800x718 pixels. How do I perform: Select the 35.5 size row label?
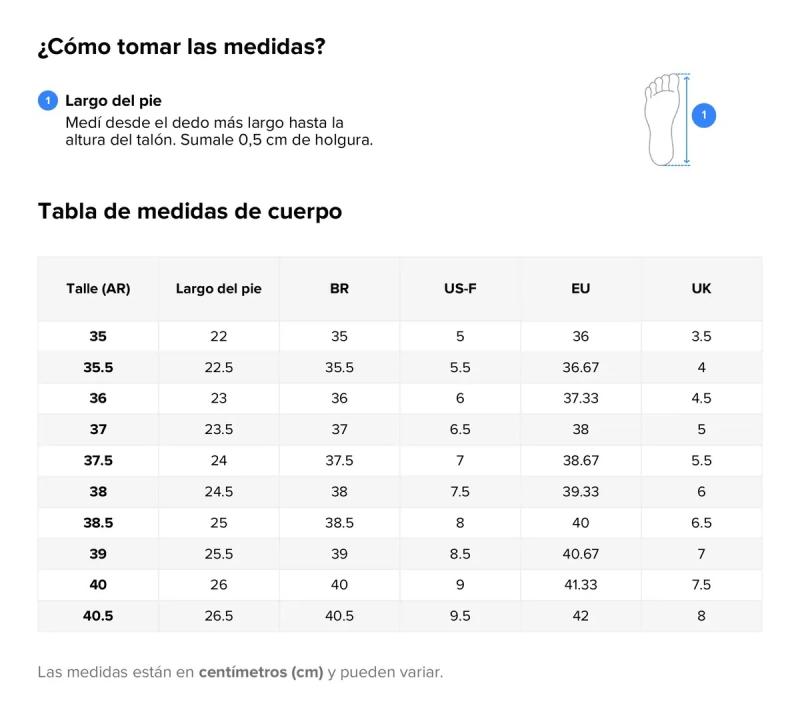[98, 367]
